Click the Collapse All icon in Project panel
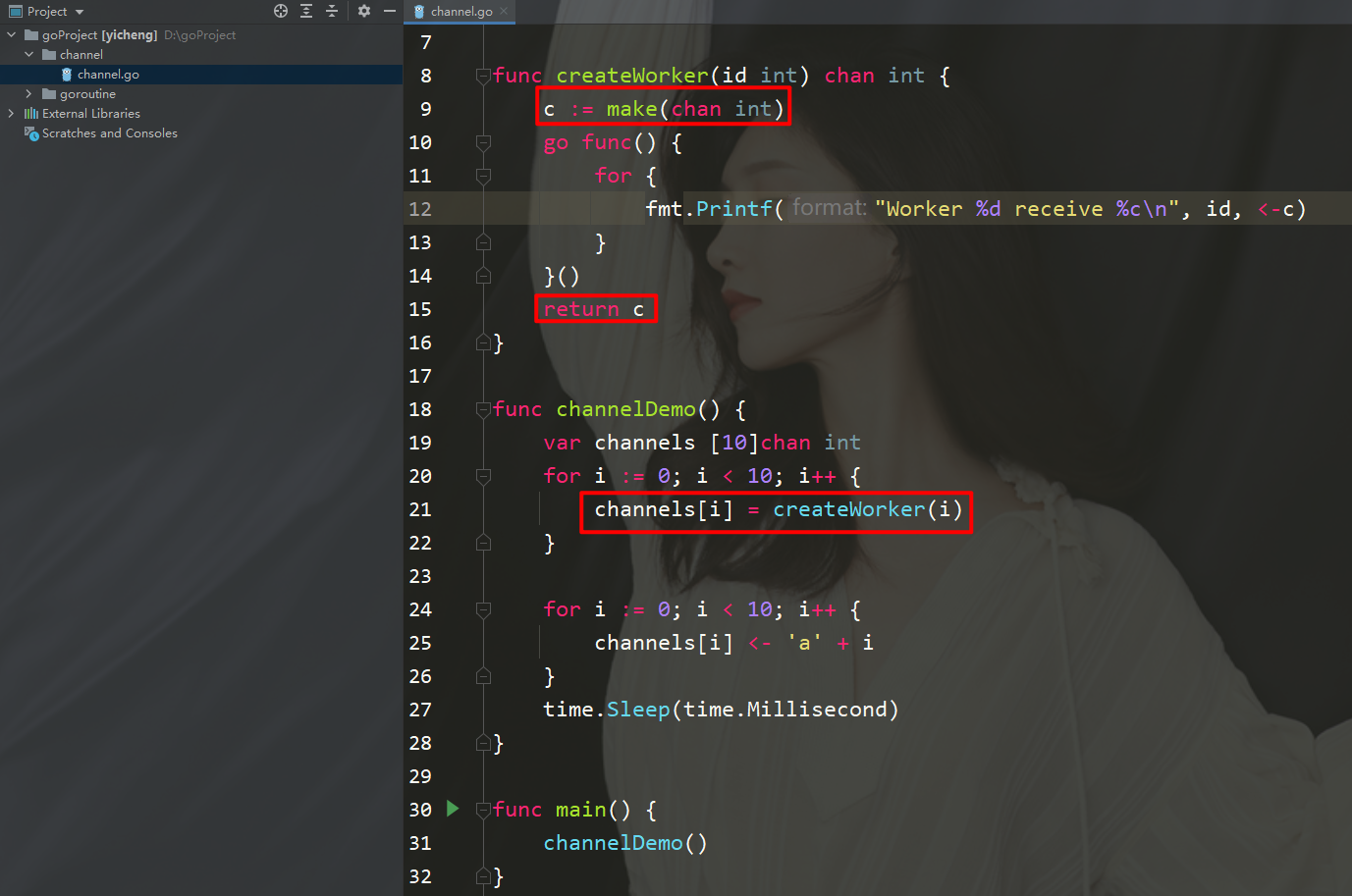The image size is (1352, 896). coord(332,11)
